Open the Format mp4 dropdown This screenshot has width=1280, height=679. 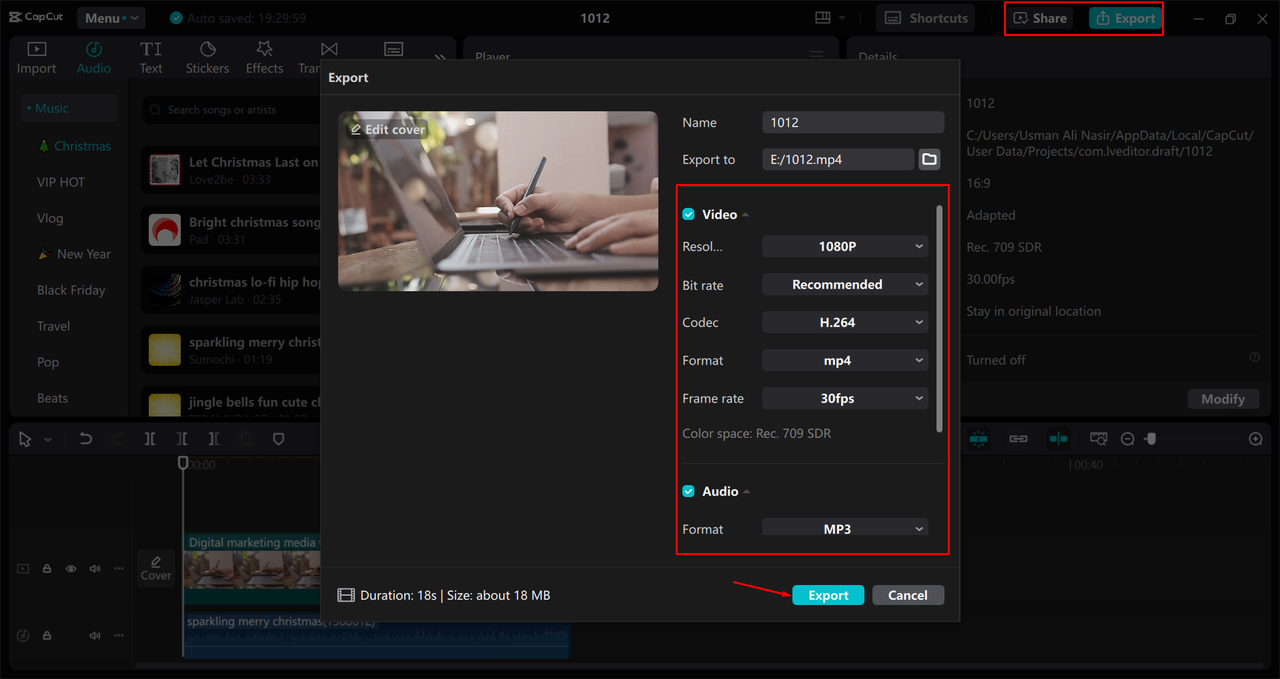(x=845, y=360)
